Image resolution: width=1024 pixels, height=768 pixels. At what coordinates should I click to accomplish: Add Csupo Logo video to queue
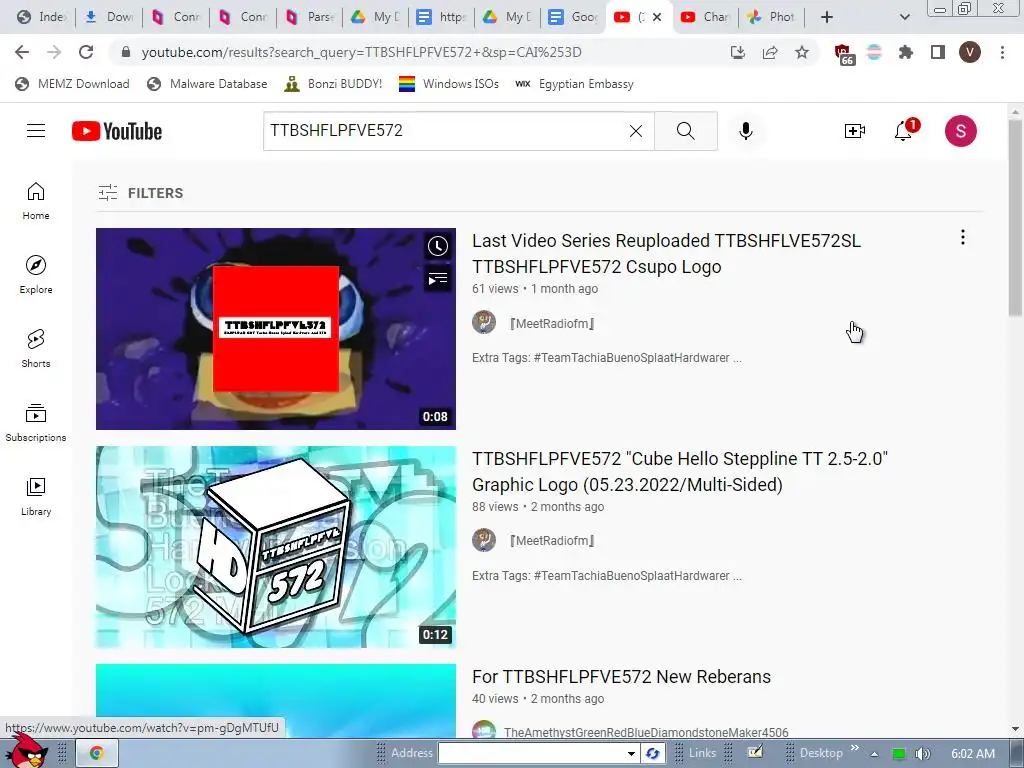(438, 279)
